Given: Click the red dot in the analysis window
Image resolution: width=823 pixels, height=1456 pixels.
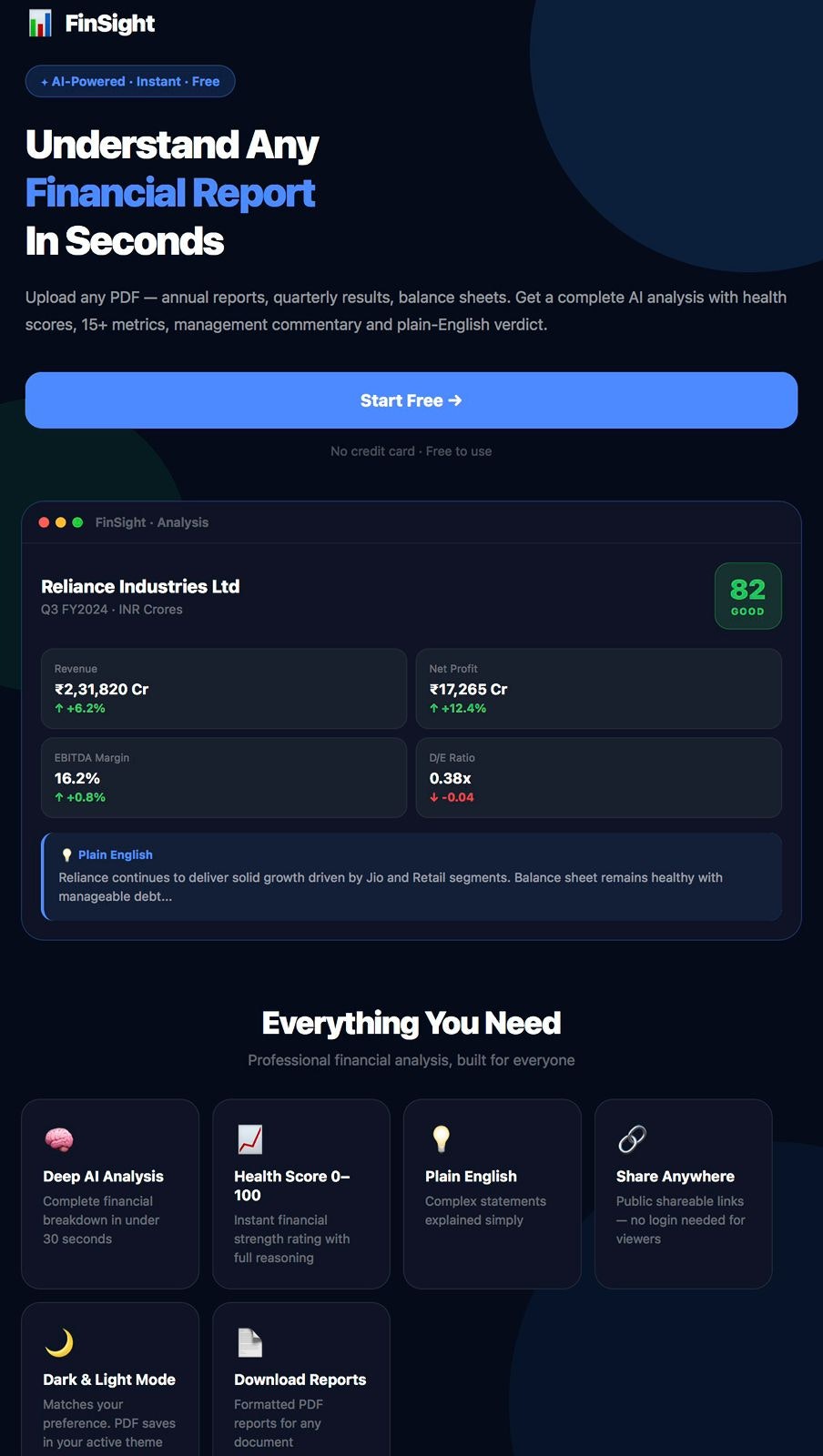Looking at the screenshot, I should pyautogui.click(x=44, y=522).
